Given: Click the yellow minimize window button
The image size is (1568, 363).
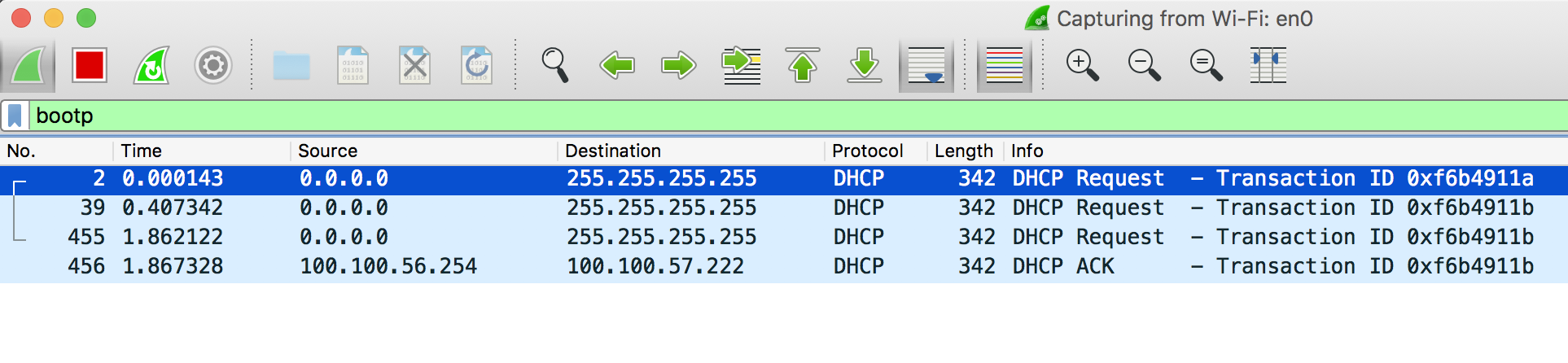Looking at the screenshot, I should click(54, 18).
